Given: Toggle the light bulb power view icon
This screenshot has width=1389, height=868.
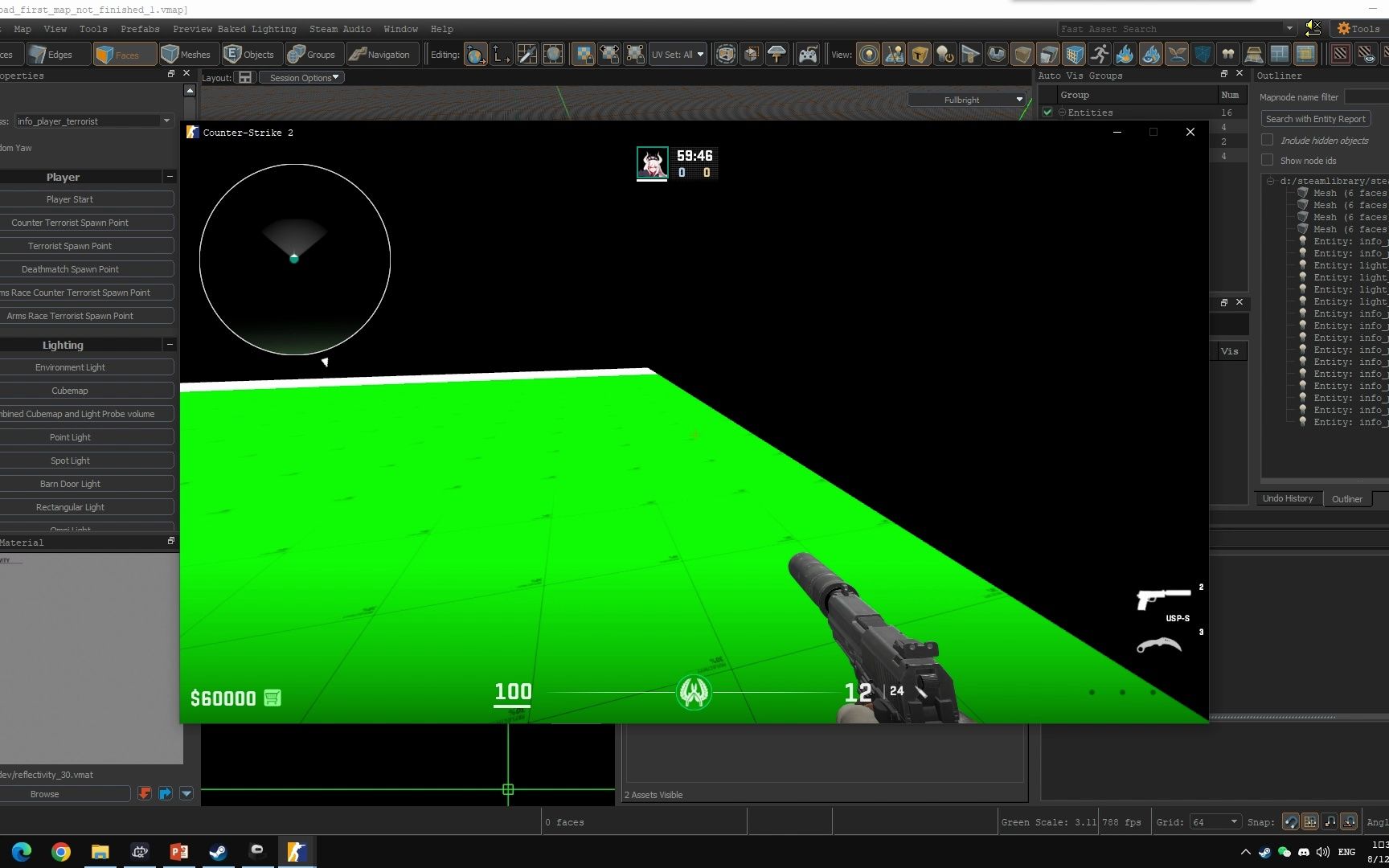Looking at the screenshot, I should [945, 55].
